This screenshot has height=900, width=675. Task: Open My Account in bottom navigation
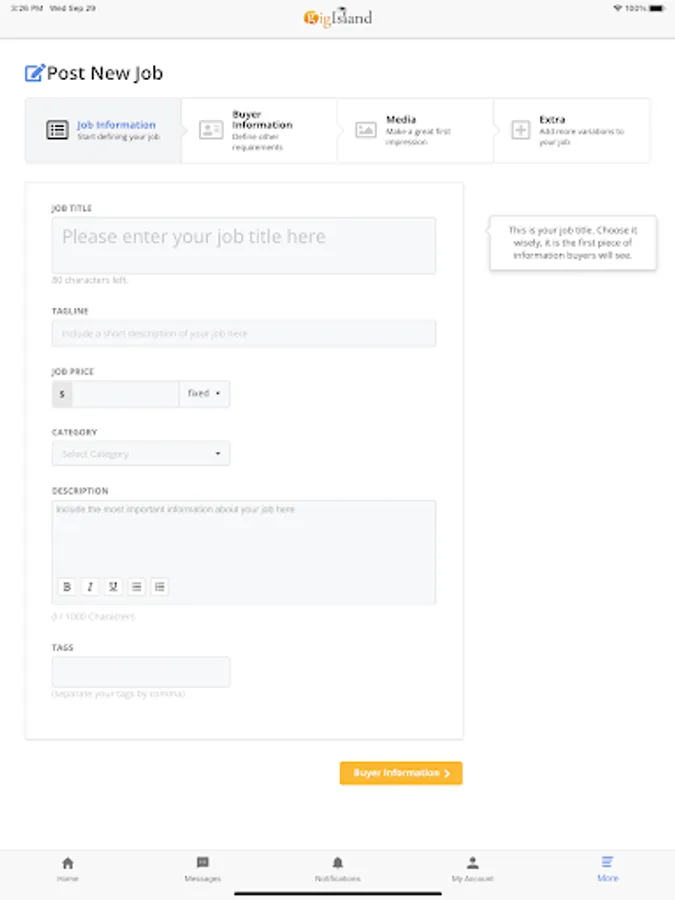click(472, 867)
